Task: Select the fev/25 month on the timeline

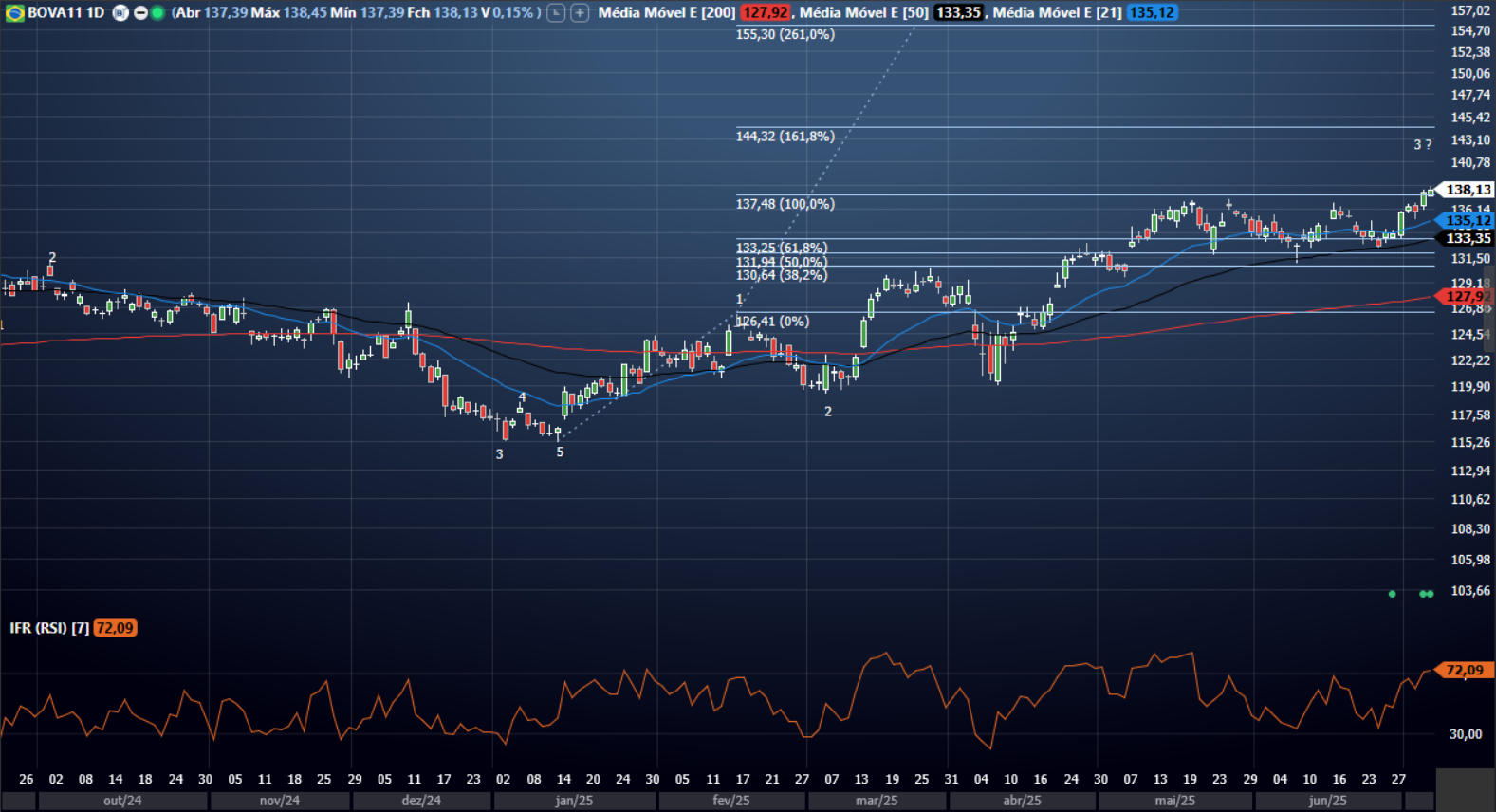Action: click(731, 801)
